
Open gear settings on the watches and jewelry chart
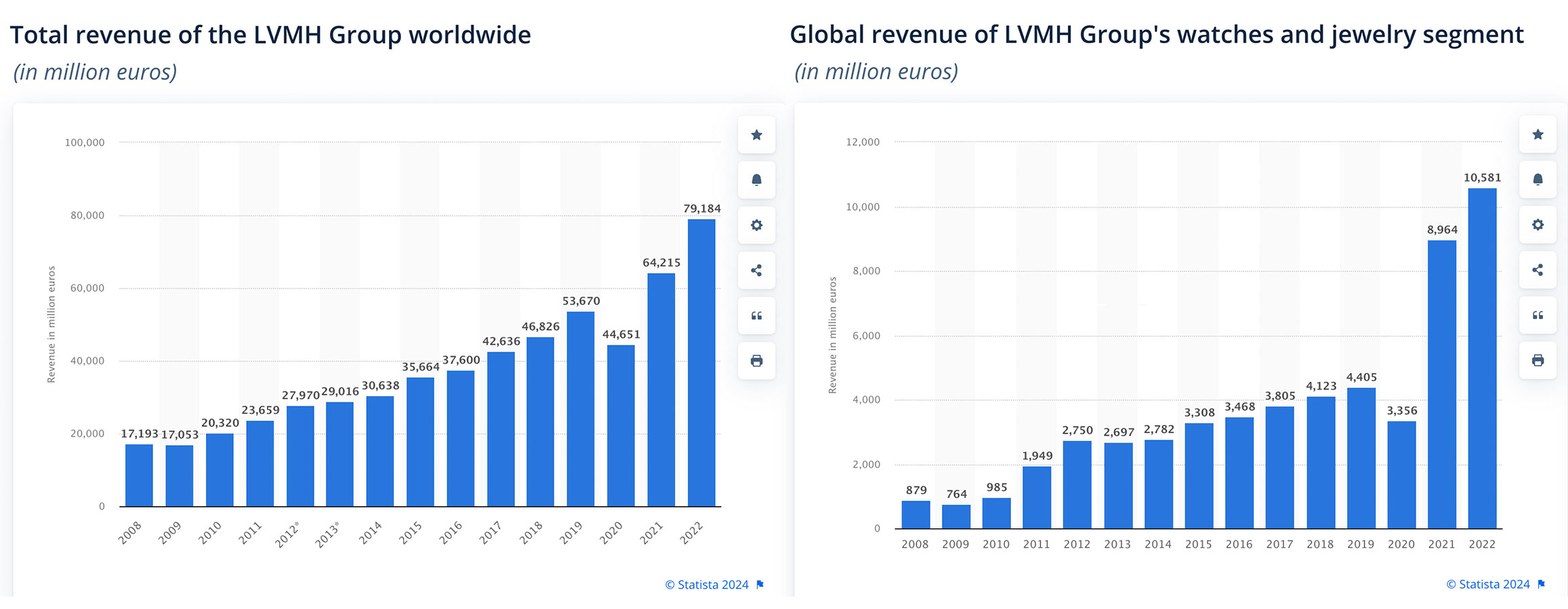[x=1538, y=224]
